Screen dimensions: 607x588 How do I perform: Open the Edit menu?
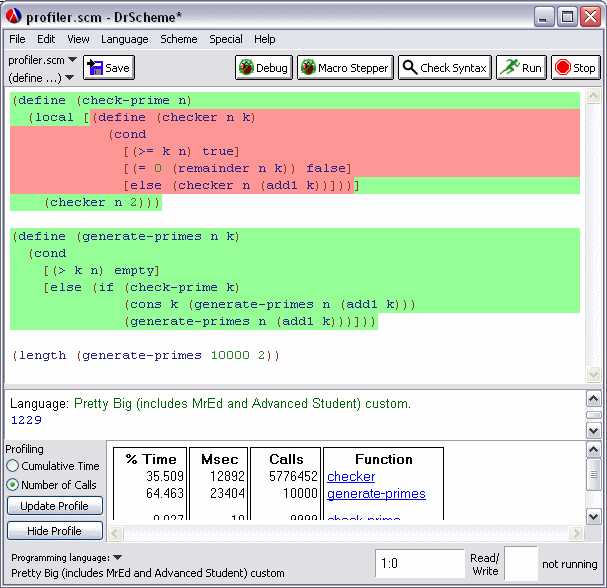pyautogui.click(x=46, y=39)
